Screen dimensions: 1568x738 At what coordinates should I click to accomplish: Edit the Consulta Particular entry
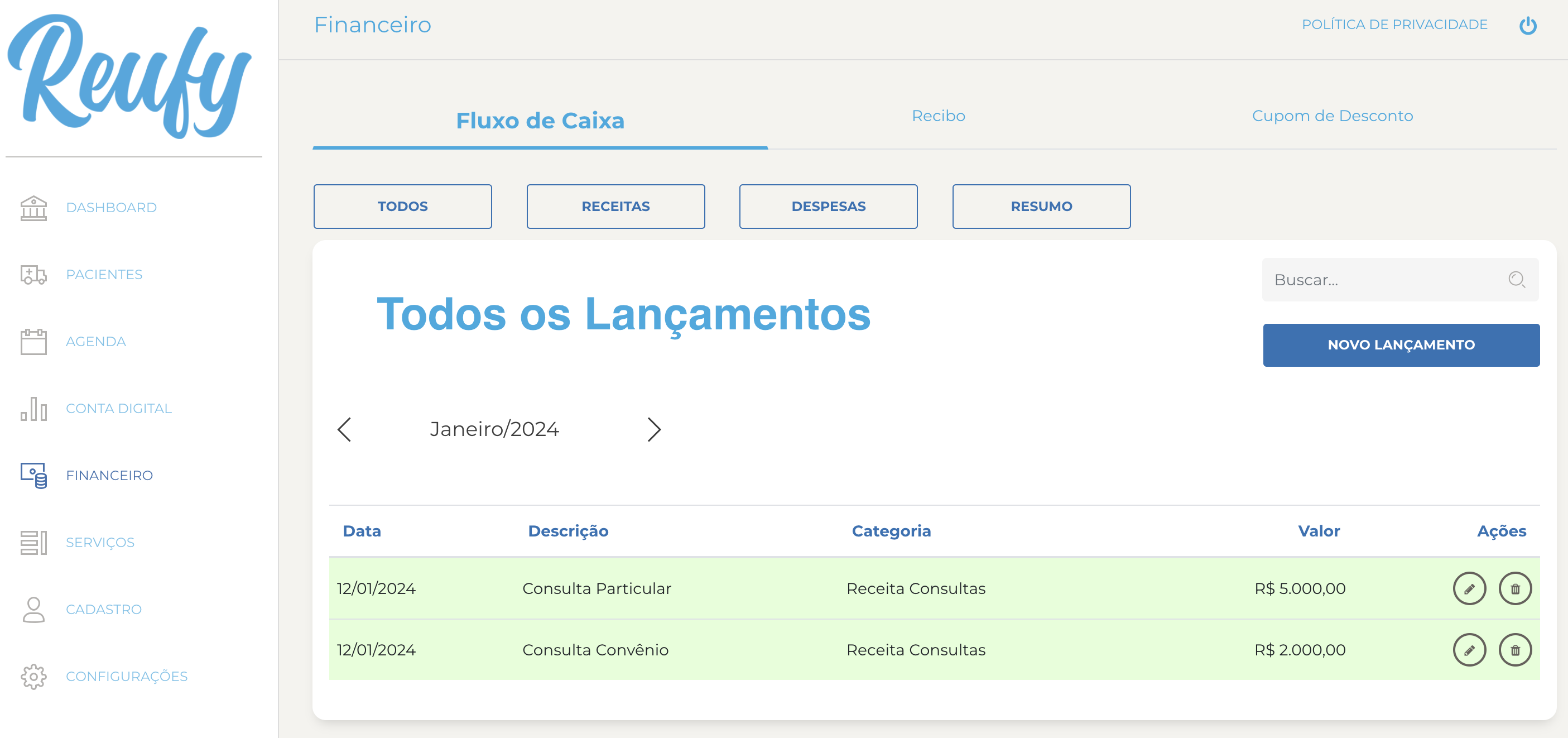point(1469,588)
